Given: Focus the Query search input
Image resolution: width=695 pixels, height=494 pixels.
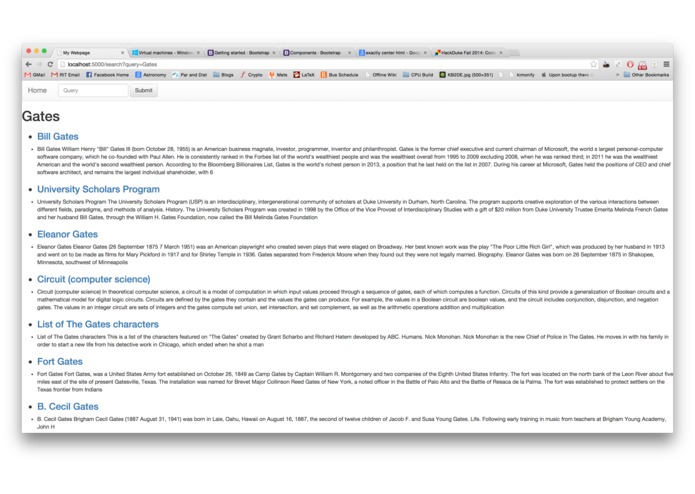Looking at the screenshot, I should click(x=93, y=90).
